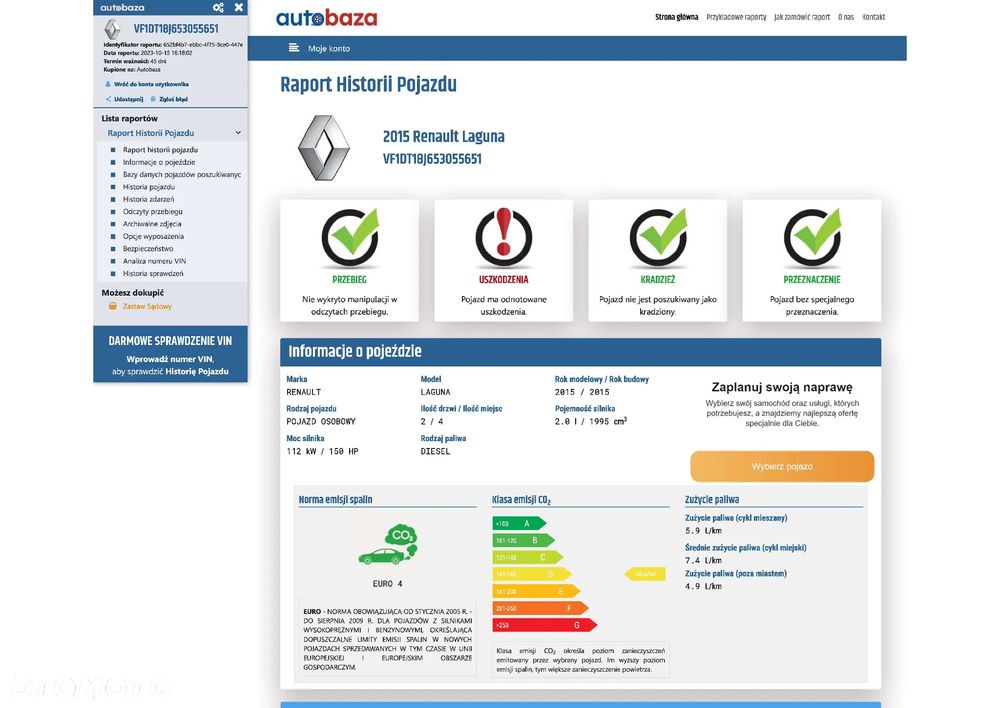This screenshot has width=1000, height=708.
Task: Select Opcje wyposażenia sidebar item
Action: pyautogui.click(x=153, y=236)
